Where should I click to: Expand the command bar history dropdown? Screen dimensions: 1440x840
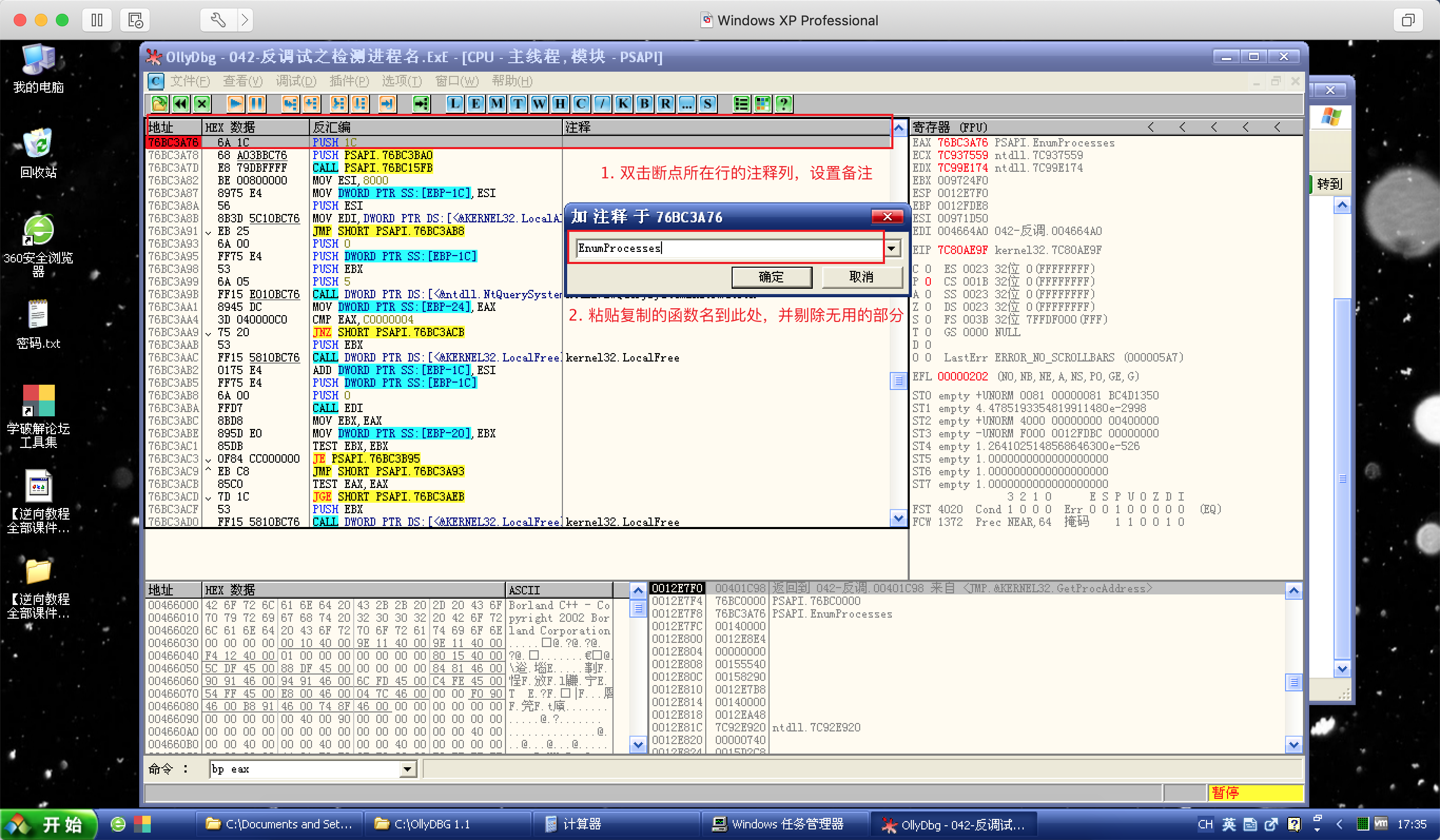click(x=407, y=769)
